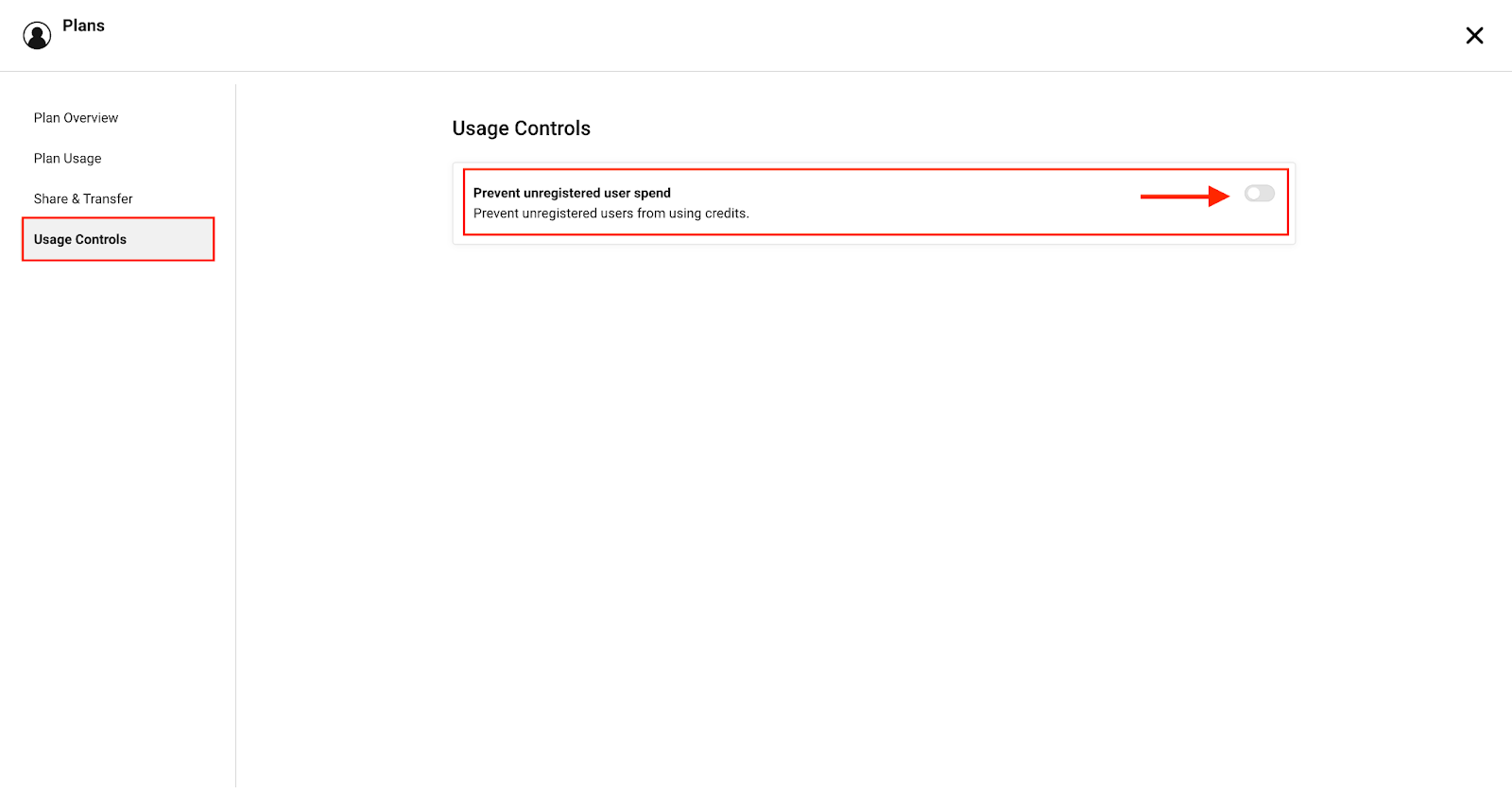Image resolution: width=1512 pixels, height=808 pixels.
Task: Click the Usage Controls page heading
Action: [521, 129]
